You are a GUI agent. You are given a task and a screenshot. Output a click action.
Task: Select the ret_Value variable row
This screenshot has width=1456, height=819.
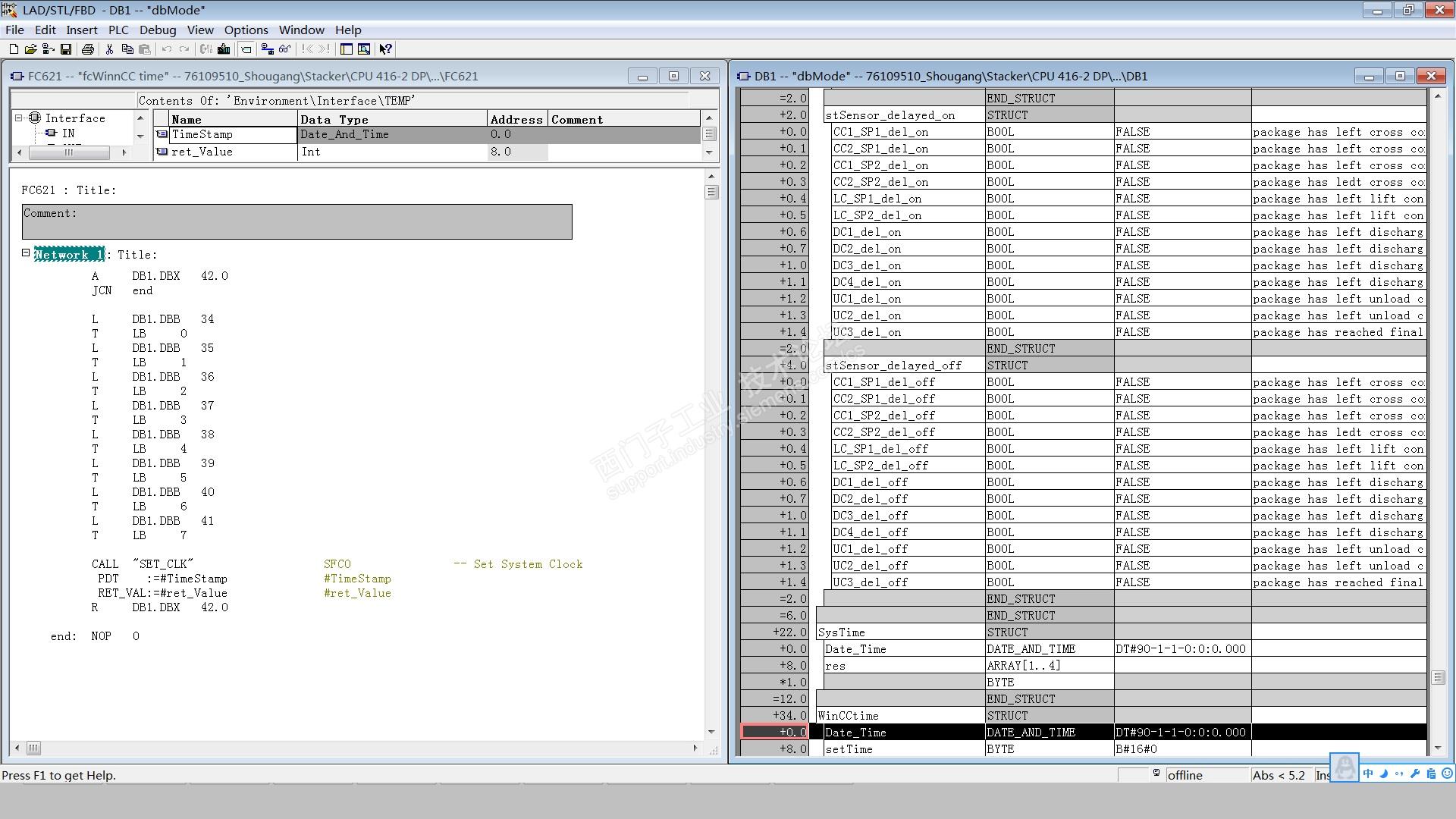pyautogui.click(x=202, y=152)
